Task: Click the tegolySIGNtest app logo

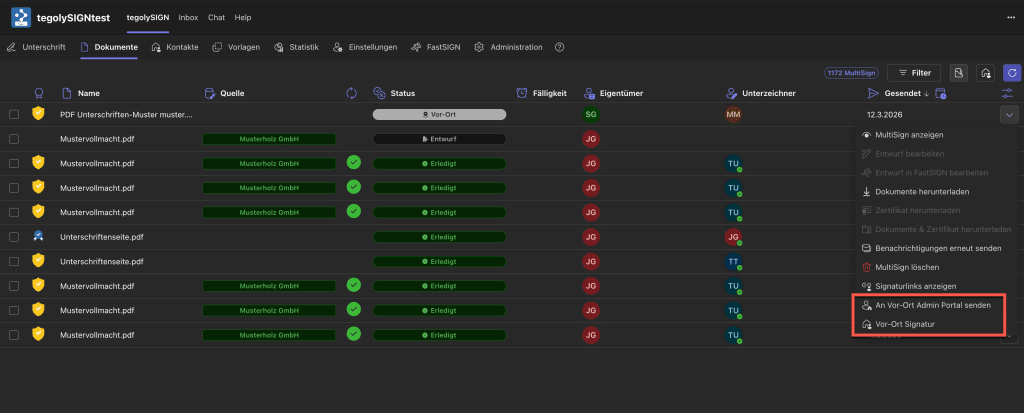Action: tap(20, 17)
